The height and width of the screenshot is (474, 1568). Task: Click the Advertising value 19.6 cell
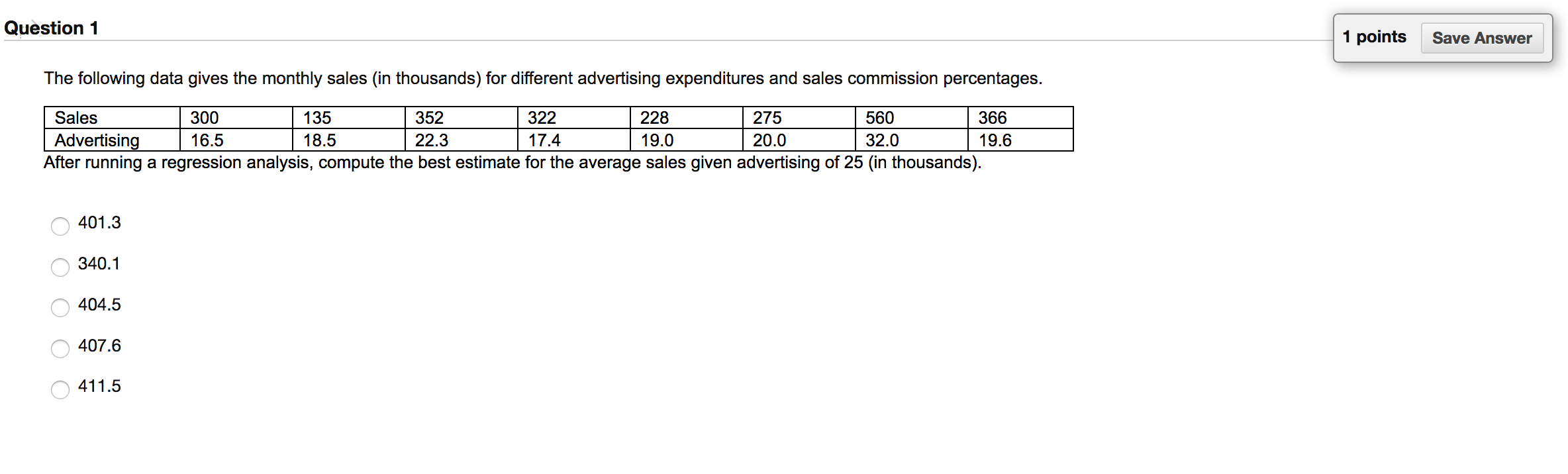pyautogui.click(x=1020, y=140)
